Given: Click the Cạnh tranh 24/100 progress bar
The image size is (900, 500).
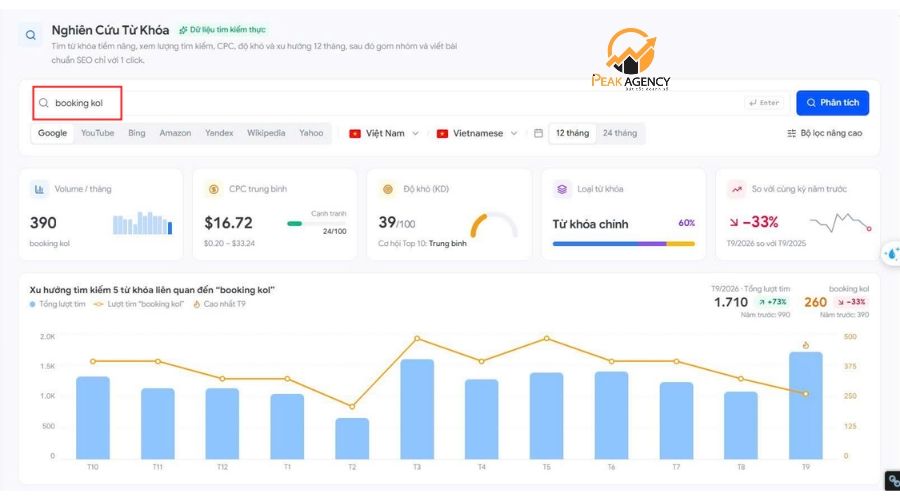Looking at the screenshot, I should point(316,223).
